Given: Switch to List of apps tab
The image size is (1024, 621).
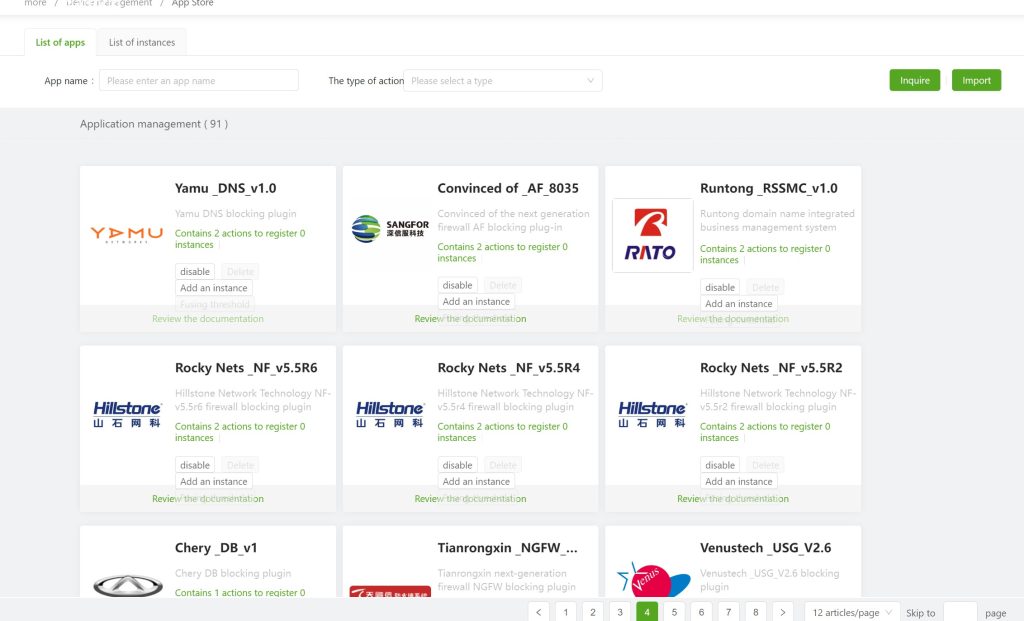Looking at the screenshot, I should [60, 42].
